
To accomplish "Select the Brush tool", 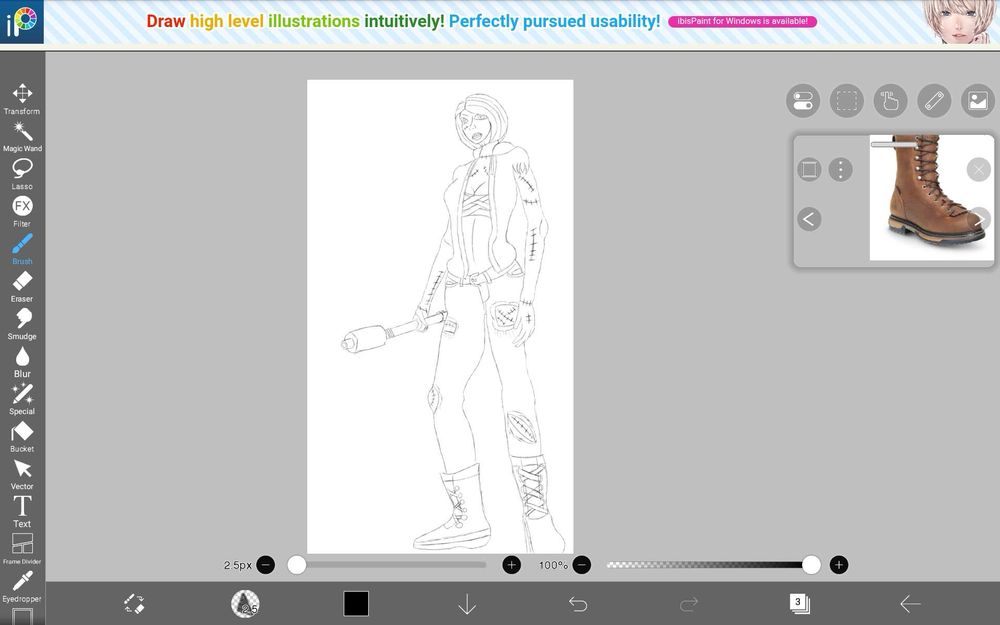I will pos(22,249).
